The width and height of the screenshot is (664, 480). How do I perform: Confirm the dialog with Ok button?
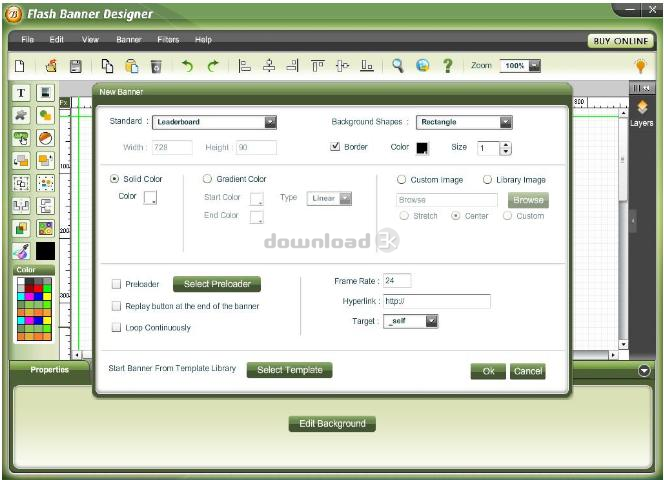(488, 372)
